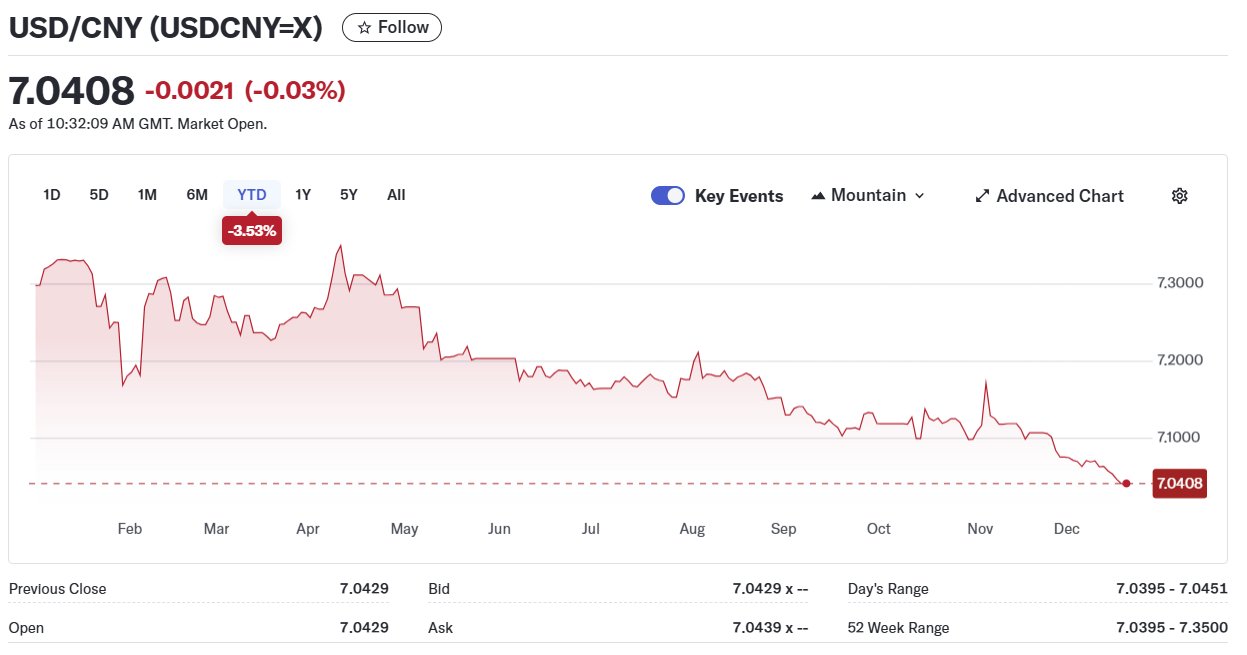The width and height of the screenshot is (1247, 655).
Task: Click the red dot at chart line end
Action: [1127, 484]
